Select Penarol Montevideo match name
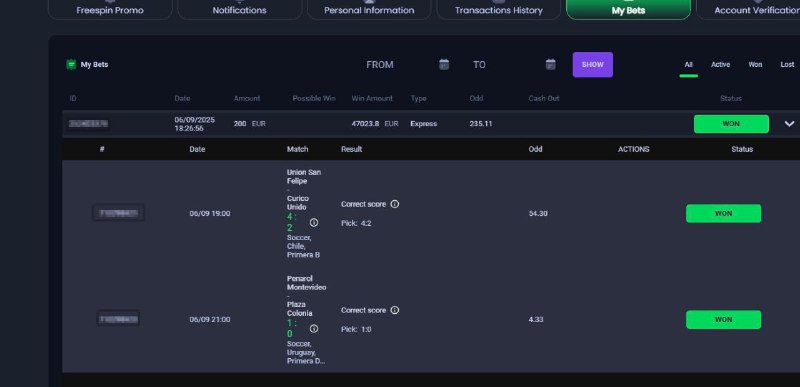 [306, 283]
